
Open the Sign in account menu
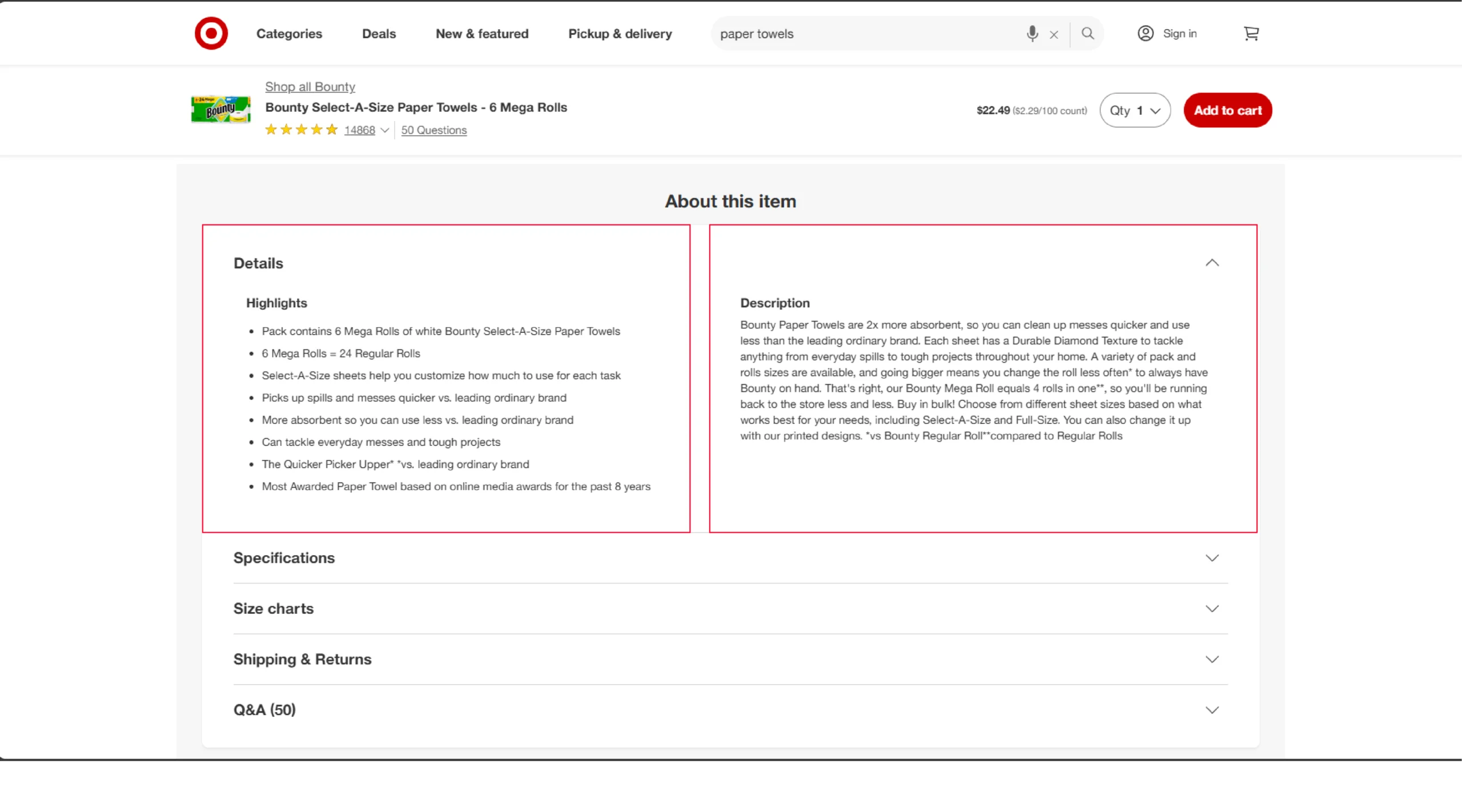[1167, 34]
